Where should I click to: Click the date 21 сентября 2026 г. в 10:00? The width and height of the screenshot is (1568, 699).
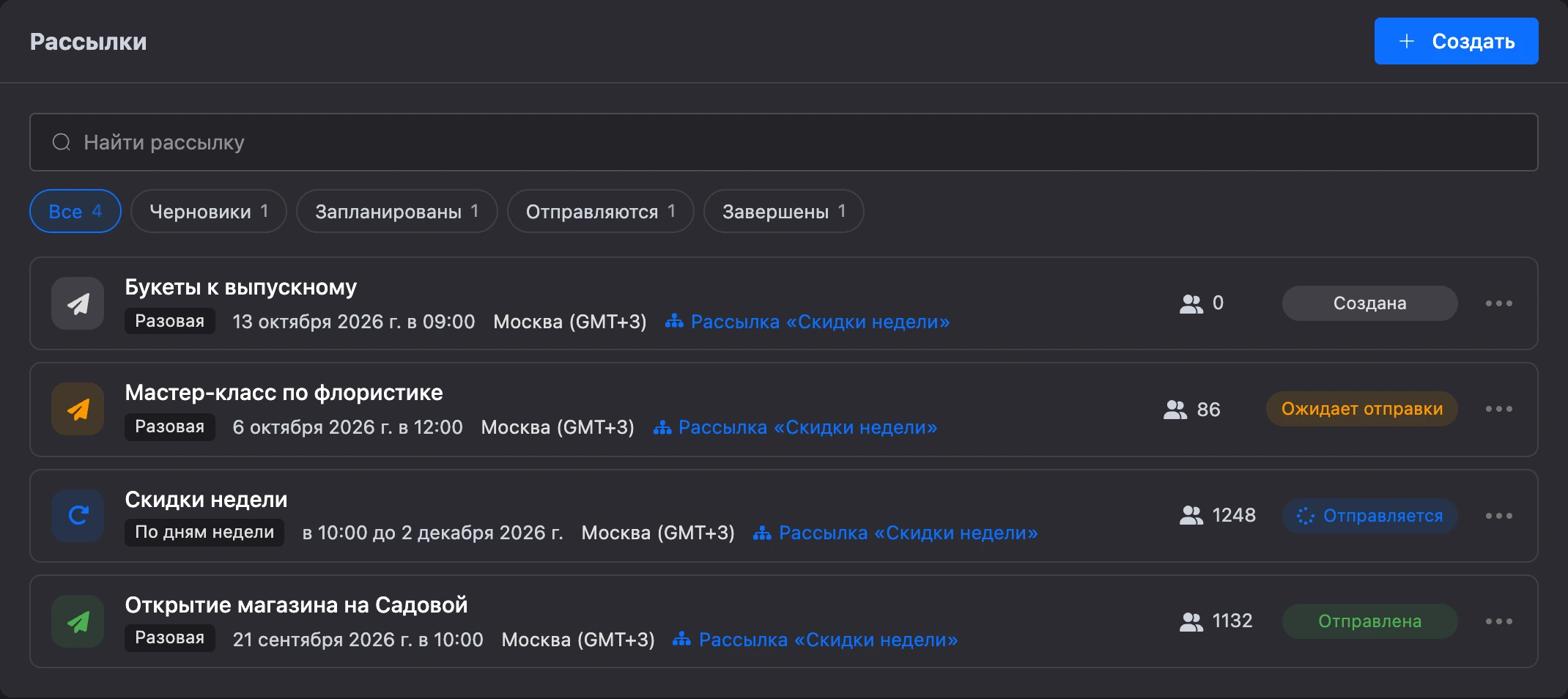pyautogui.click(x=358, y=640)
